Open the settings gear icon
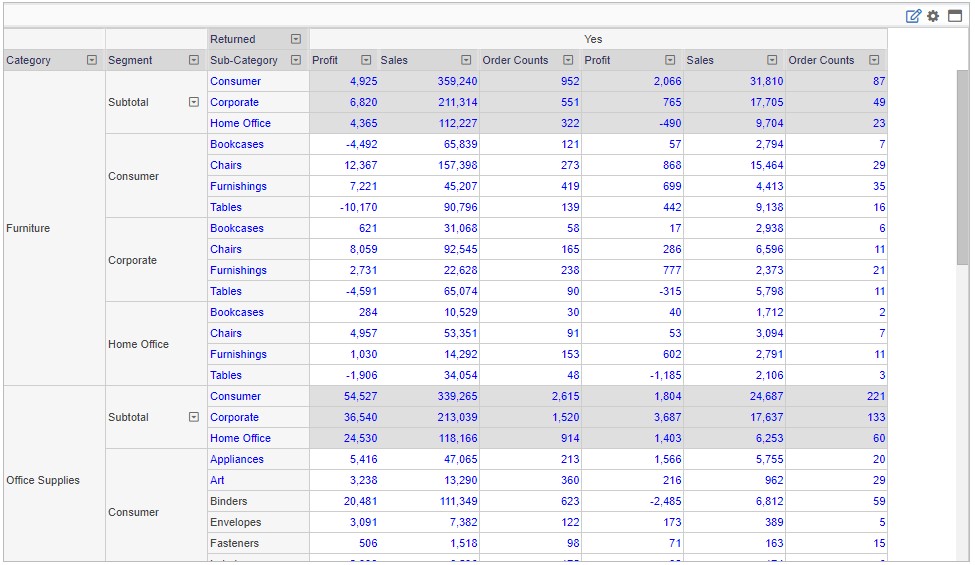This screenshot has height=565, width=975. tap(933, 16)
